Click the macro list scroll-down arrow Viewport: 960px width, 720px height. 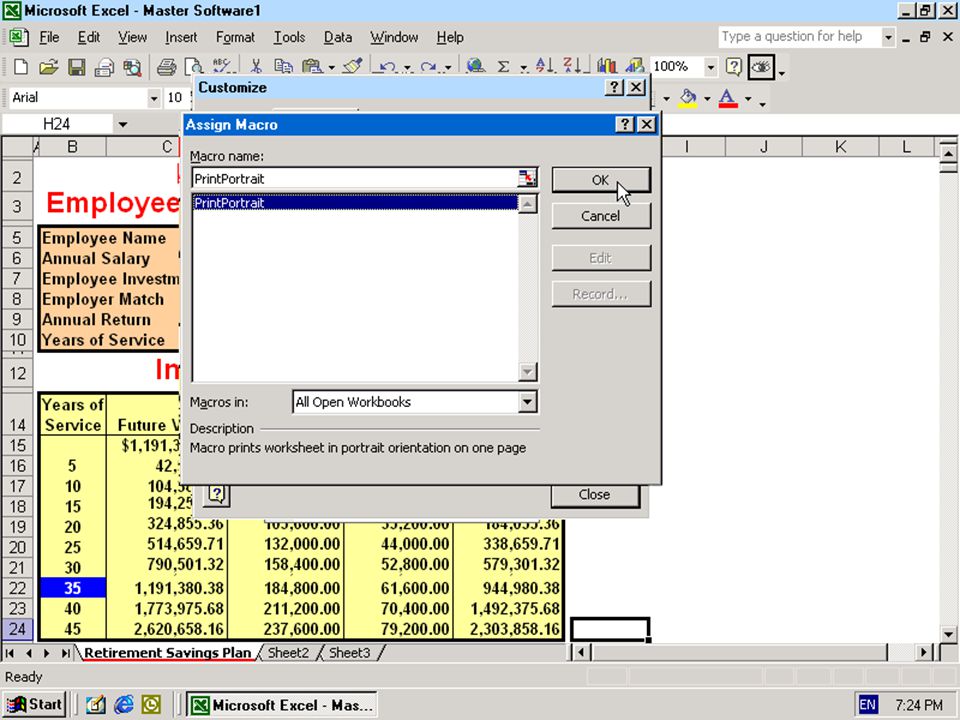[x=528, y=372]
